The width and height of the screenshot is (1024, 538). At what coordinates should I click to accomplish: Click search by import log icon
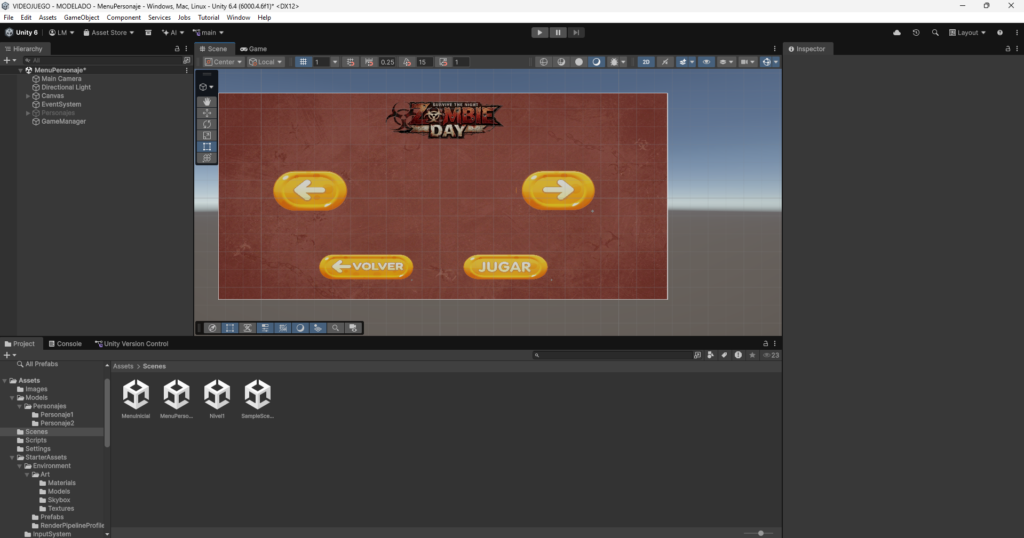coord(738,355)
